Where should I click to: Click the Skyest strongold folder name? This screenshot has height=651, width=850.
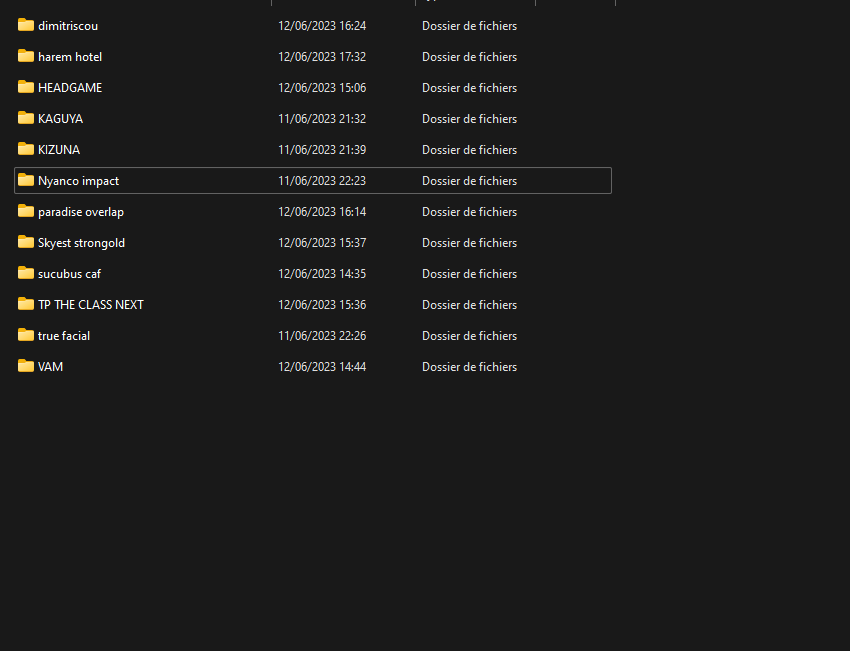(81, 243)
